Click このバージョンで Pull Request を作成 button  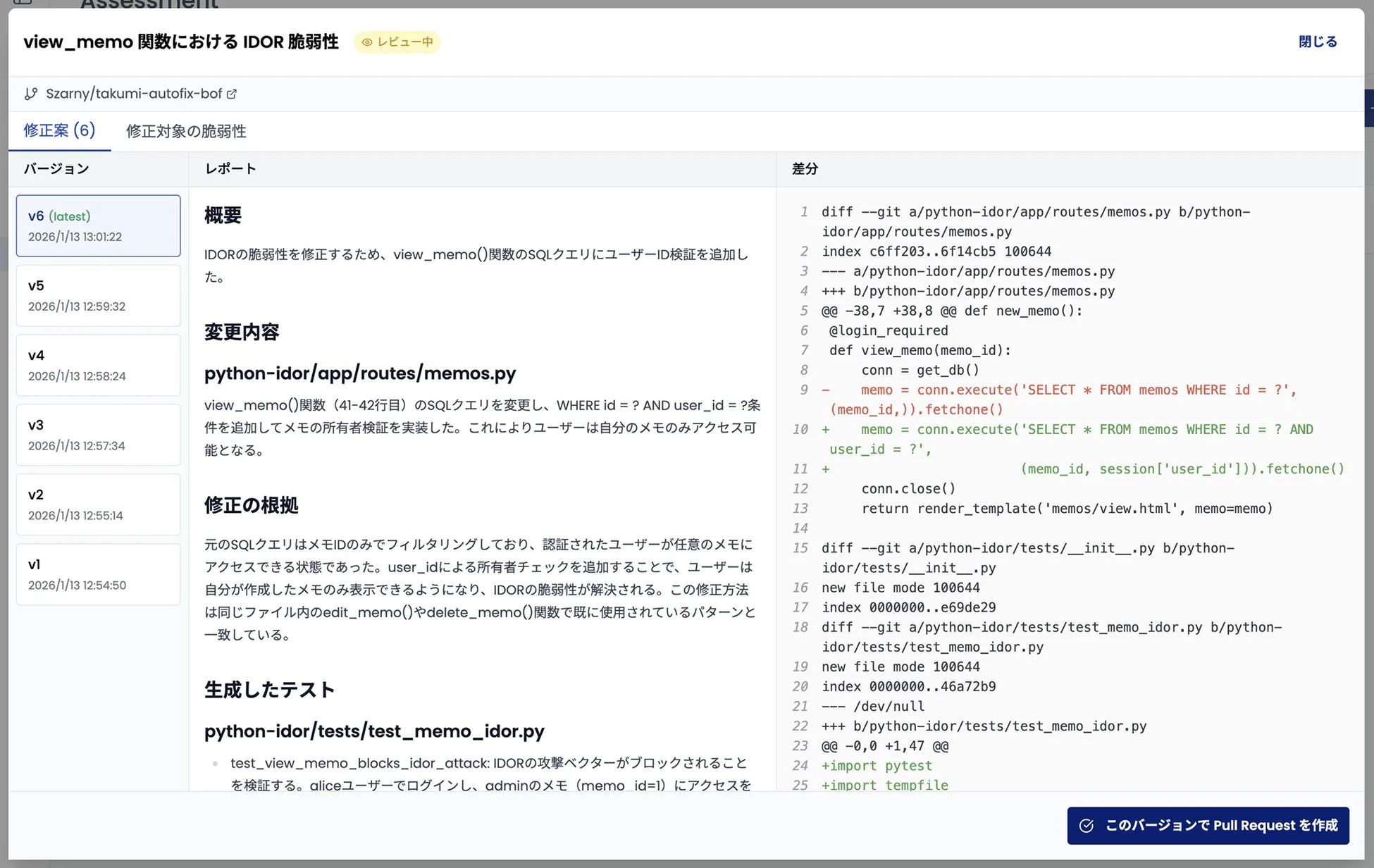pos(1208,825)
